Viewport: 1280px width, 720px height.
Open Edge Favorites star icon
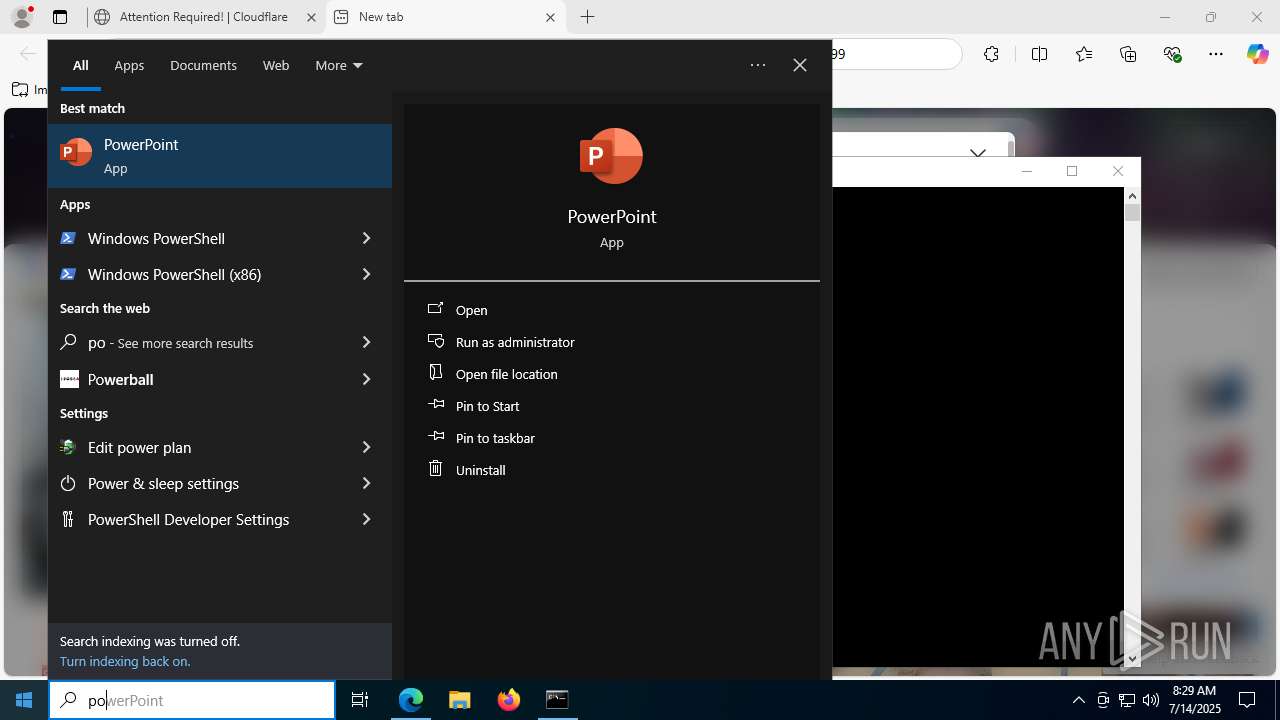1084,54
